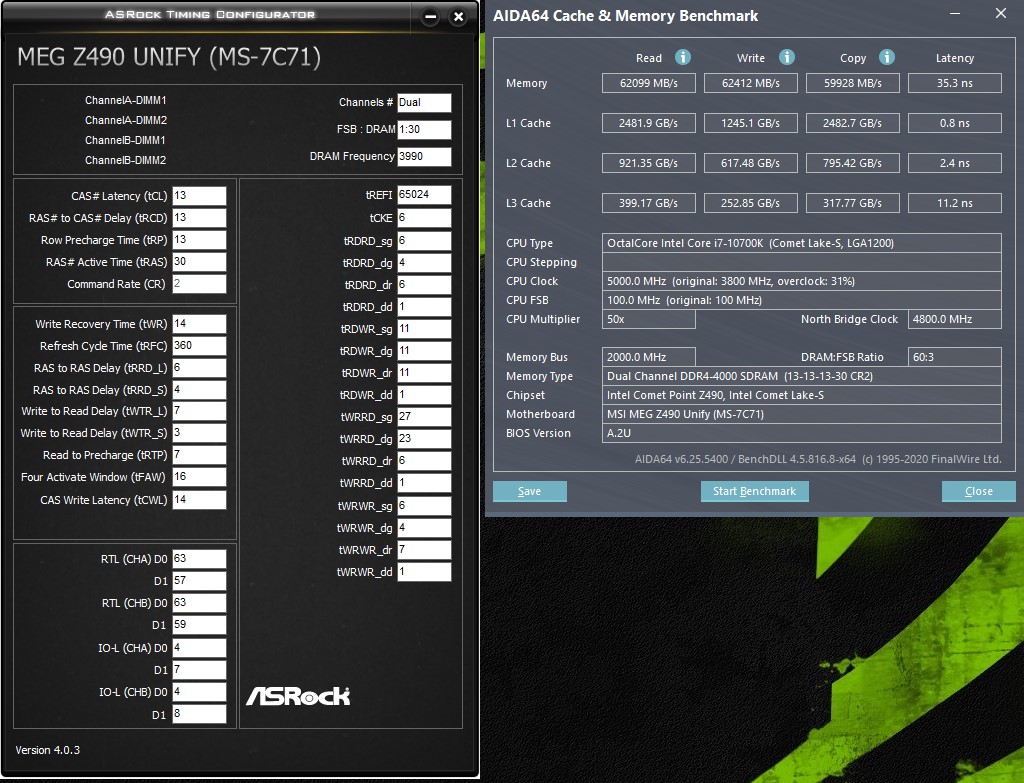1024x783 pixels.
Task: Click the Write column info icon
Action: click(x=787, y=57)
